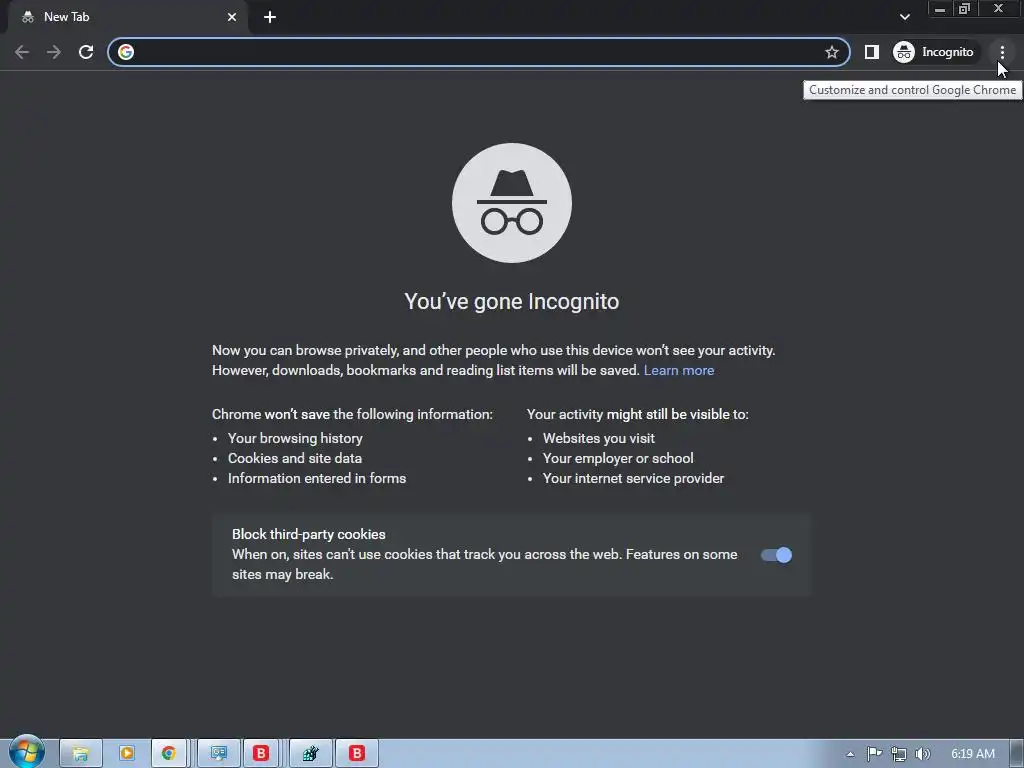Open the volume speaker tray icon
The height and width of the screenshot is (768, 1024).
(923, 754)
